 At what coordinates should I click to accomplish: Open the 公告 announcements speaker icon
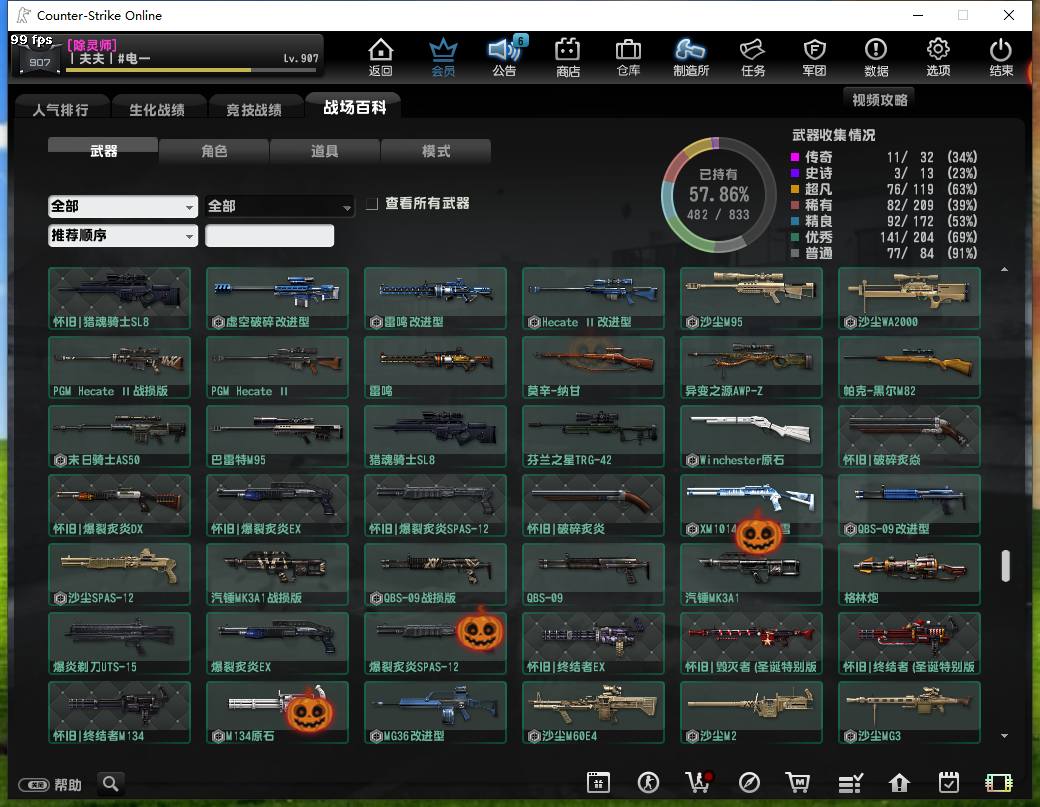click(x=505, y=57)
